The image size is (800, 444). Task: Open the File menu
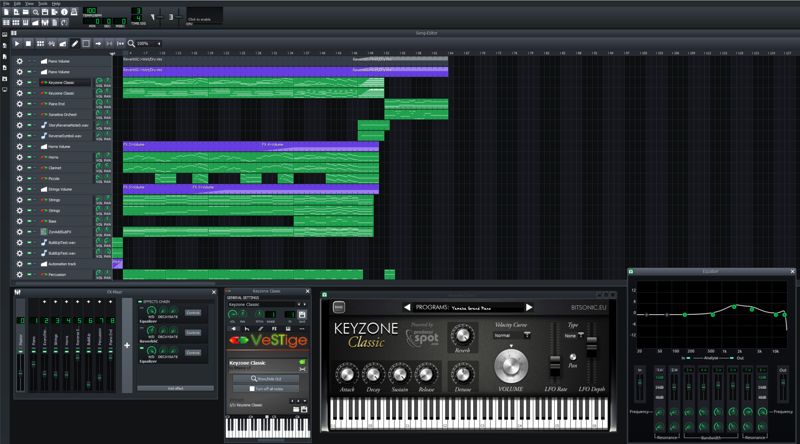pos(7,4)
